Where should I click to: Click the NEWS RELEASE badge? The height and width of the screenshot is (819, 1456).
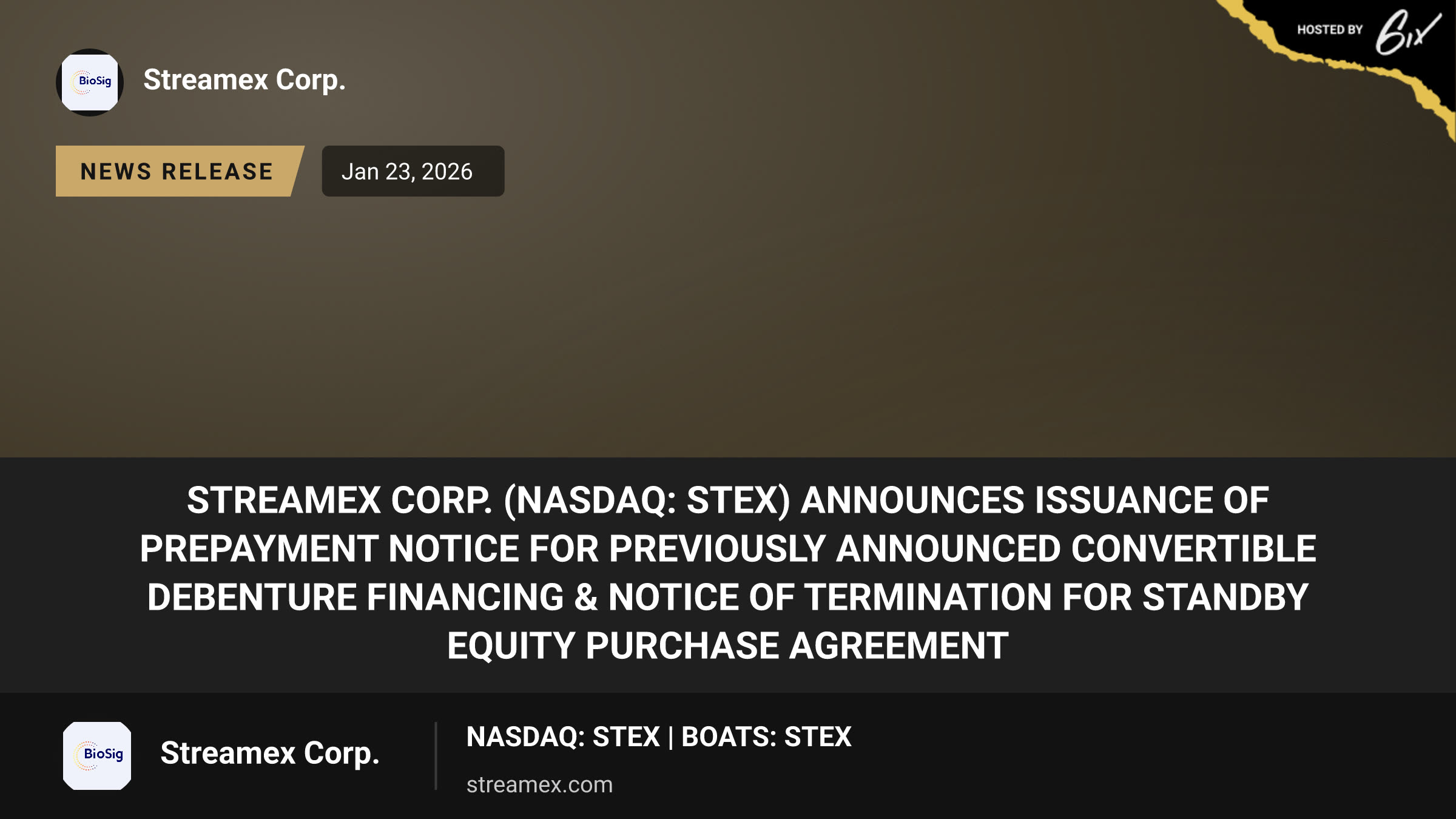click(180, 171)
